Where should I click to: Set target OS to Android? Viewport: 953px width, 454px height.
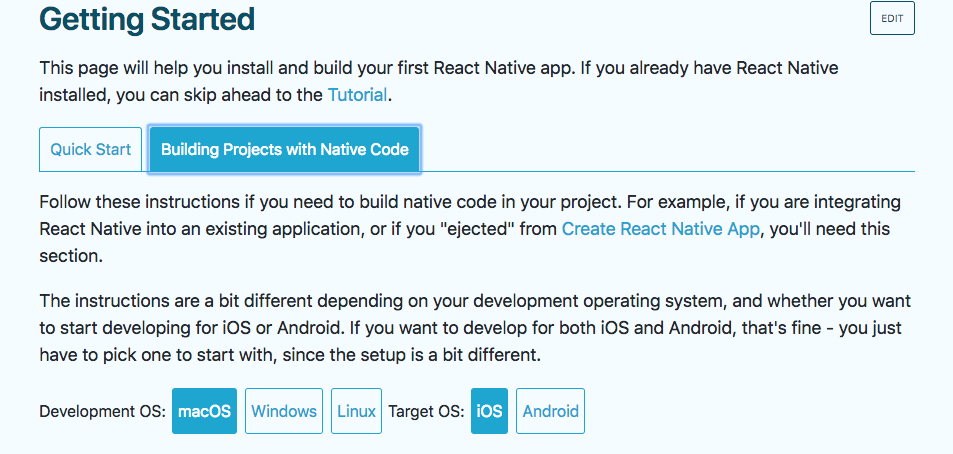point(551,411)
